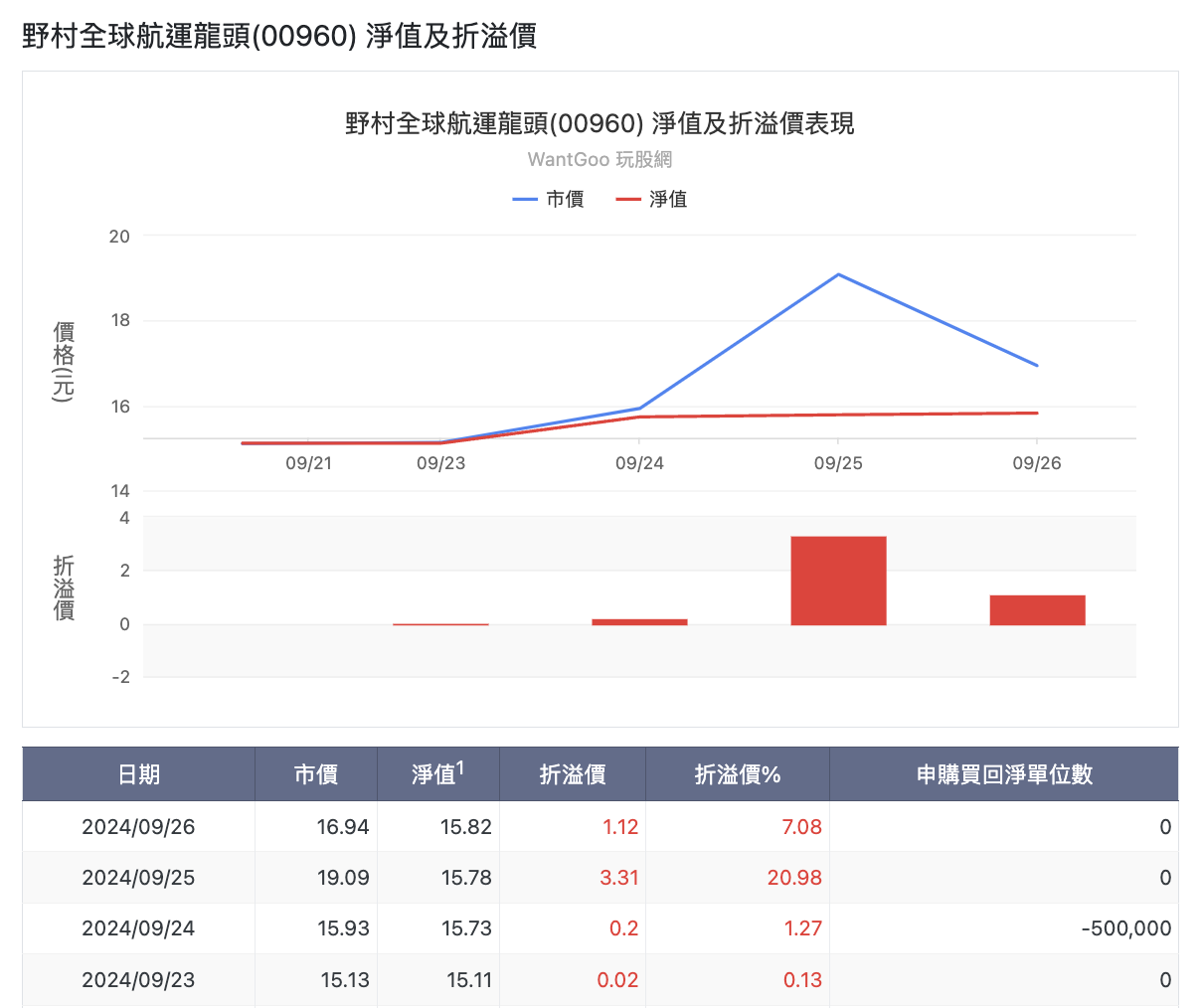
Task: Click the 09/24 premium bar
Action: [639, 622]
